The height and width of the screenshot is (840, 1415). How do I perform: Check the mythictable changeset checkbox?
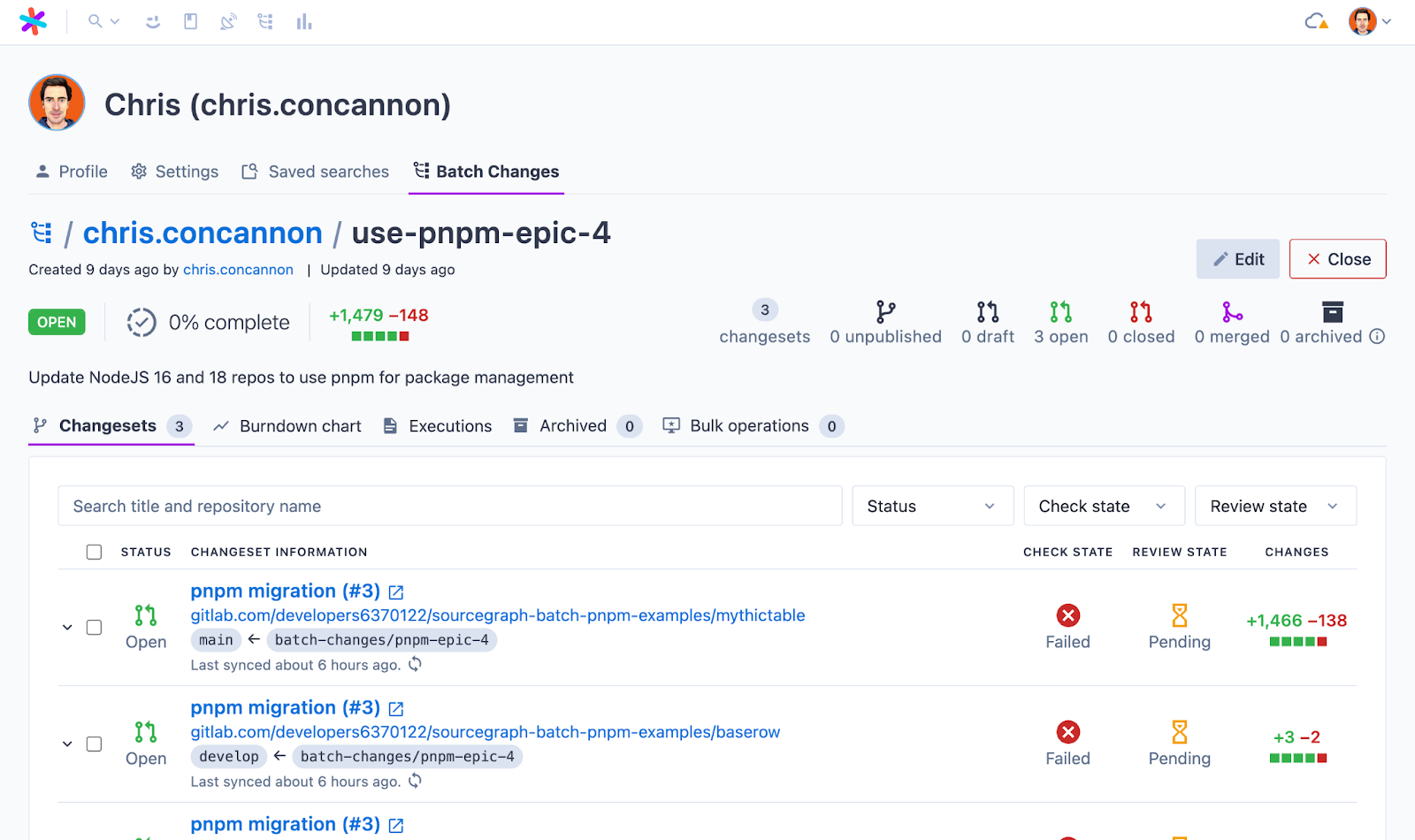coord(94,627)
